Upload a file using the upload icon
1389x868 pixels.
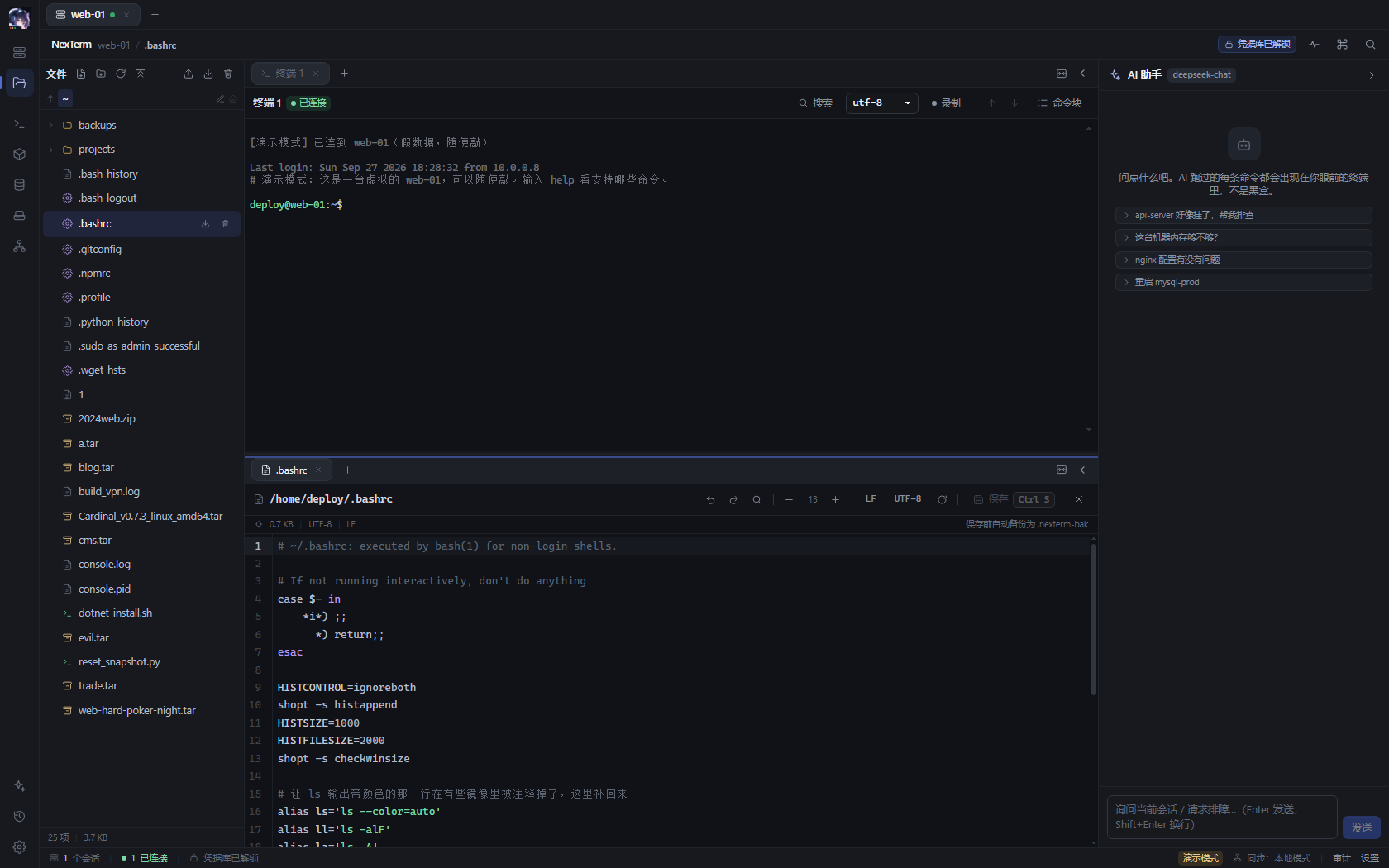click(x=189, y=74)
